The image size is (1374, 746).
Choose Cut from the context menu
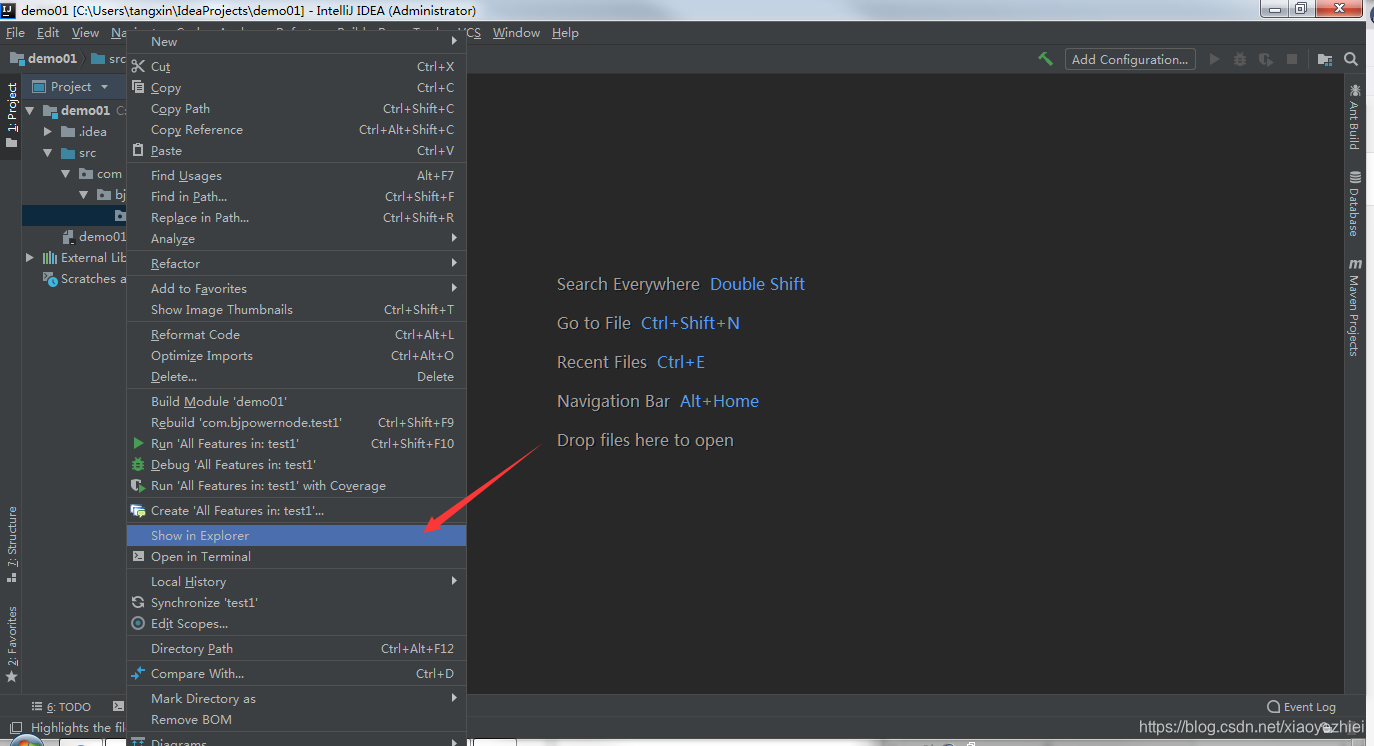pyautogui.click(x=296, y=67)
